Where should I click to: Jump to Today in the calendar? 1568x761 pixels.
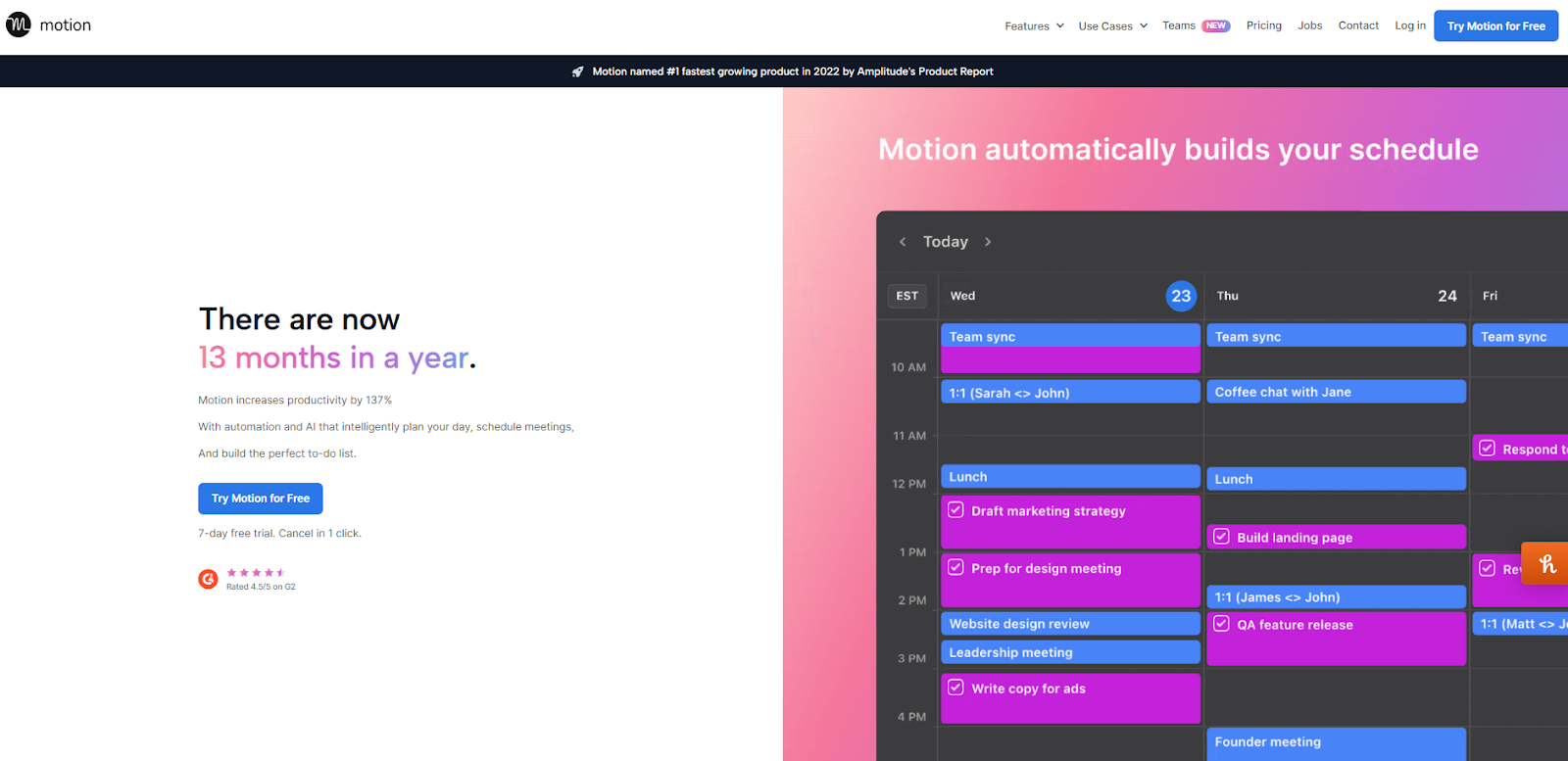946,242
